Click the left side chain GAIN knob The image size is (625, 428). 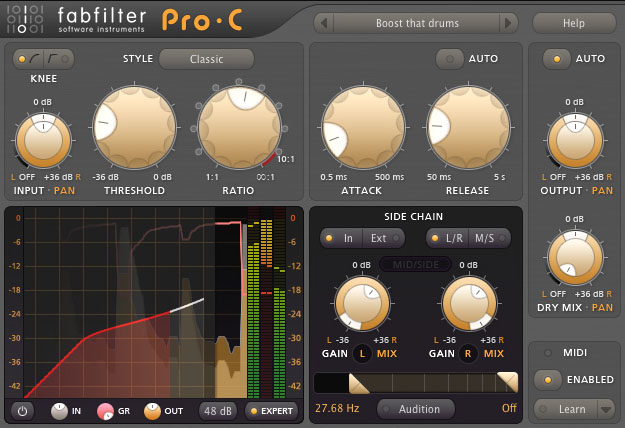(362, 303)
